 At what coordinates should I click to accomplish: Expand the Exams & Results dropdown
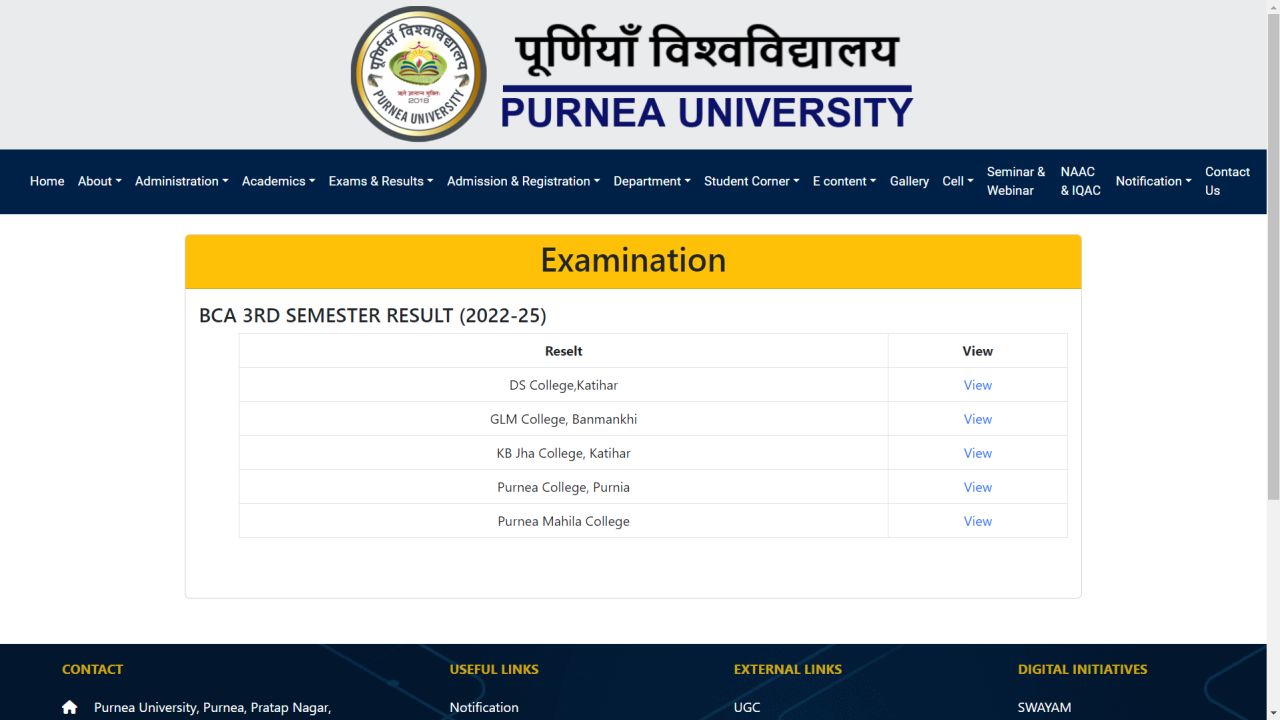[x=381, y=181]
